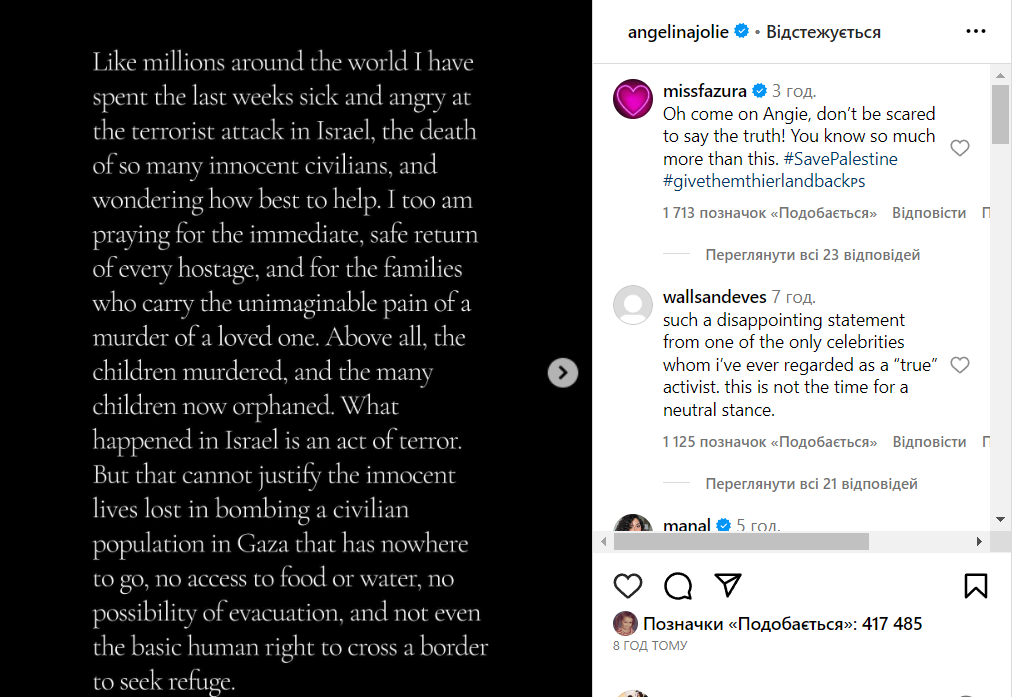Image resolution: width=1016 pixels, height=697 pixels.
Task: Reply to wallsandeves' comment
Action: click(x=929, y=442)
